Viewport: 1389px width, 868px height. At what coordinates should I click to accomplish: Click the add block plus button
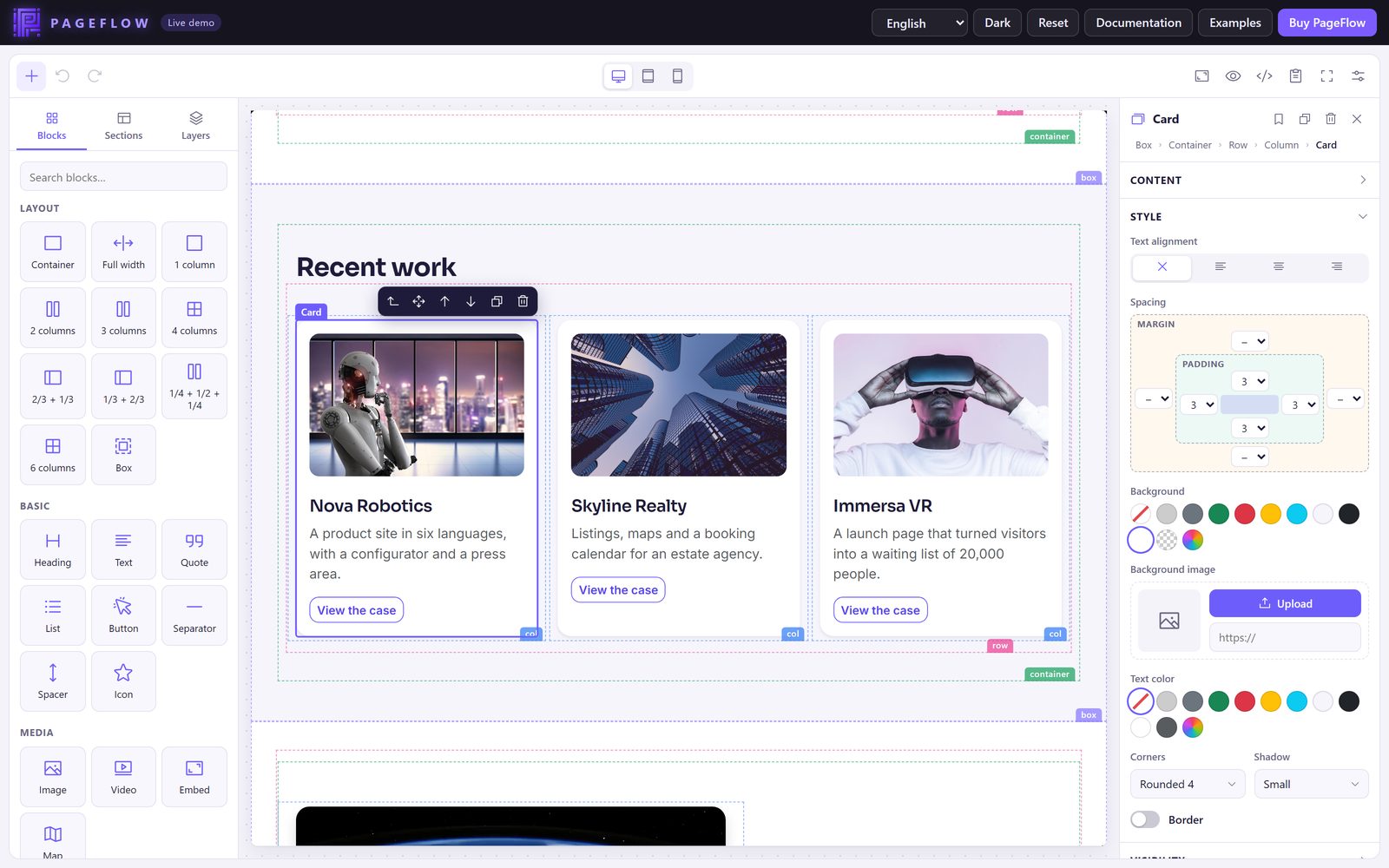click(x=31, y=76)
